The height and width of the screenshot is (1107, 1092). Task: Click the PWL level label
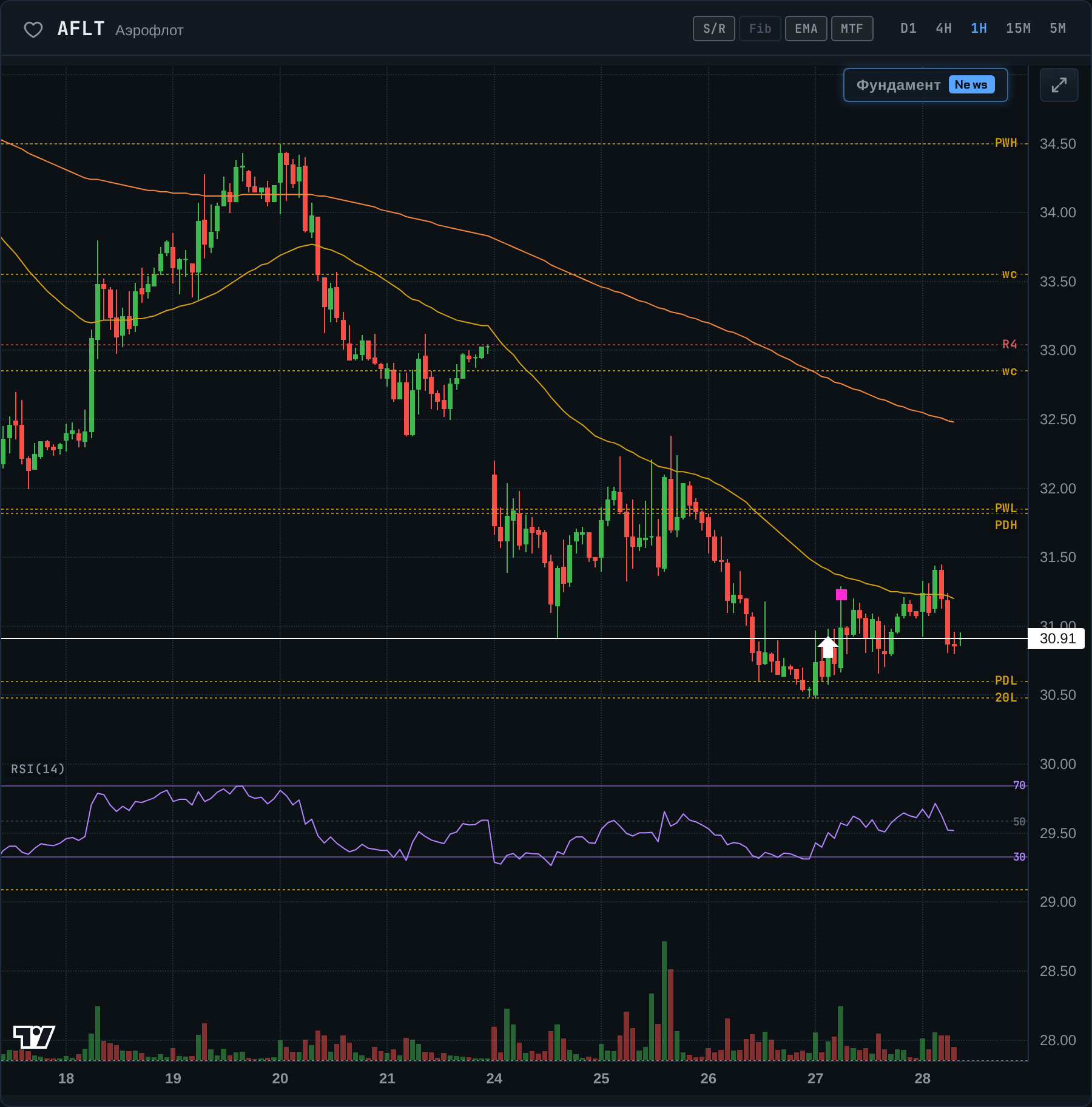pyautogui.click(x=1006, y=508)
